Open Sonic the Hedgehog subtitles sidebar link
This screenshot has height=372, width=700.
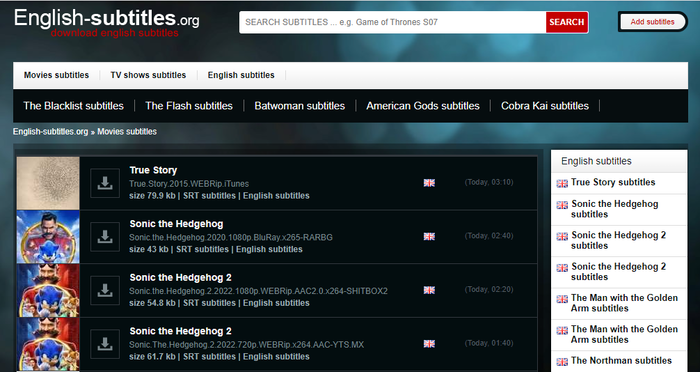point(615,209)
